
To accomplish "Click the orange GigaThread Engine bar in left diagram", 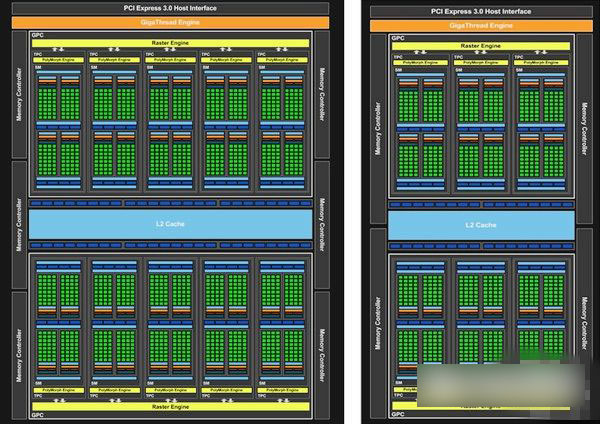I will click(x=170, y=21).
